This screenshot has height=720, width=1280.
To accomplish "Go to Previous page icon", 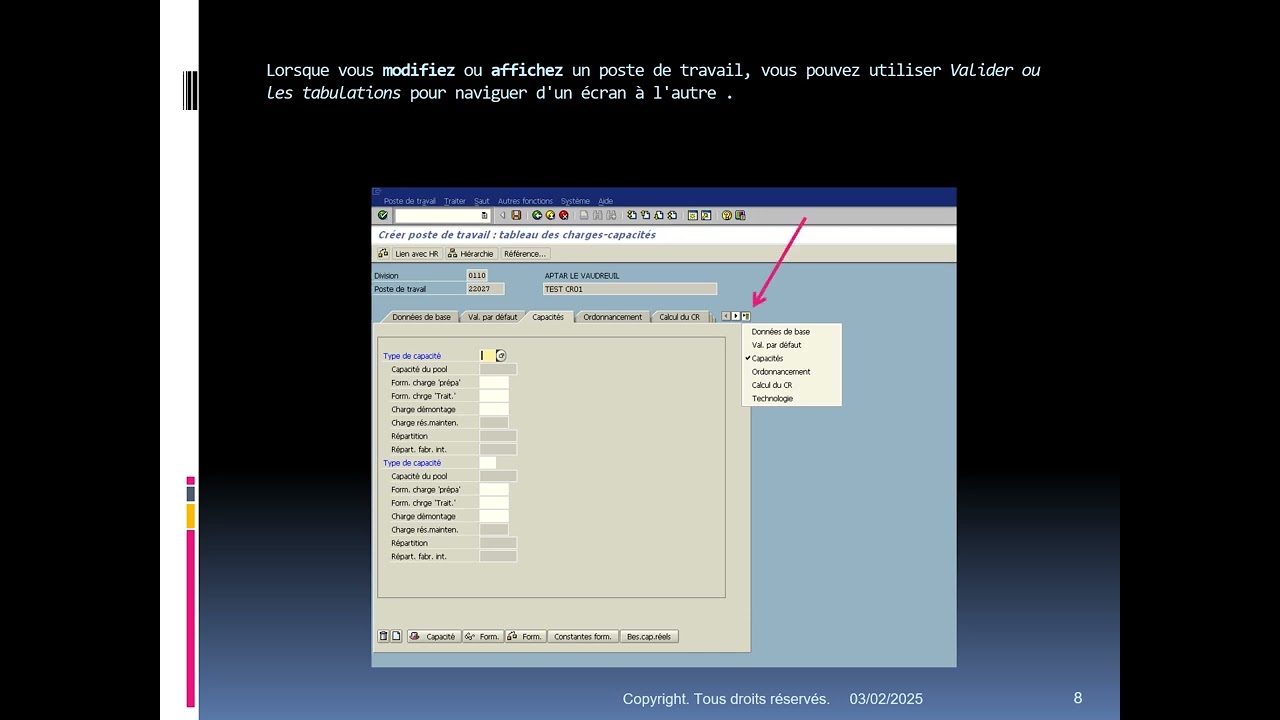I will (x=645, y=215).
